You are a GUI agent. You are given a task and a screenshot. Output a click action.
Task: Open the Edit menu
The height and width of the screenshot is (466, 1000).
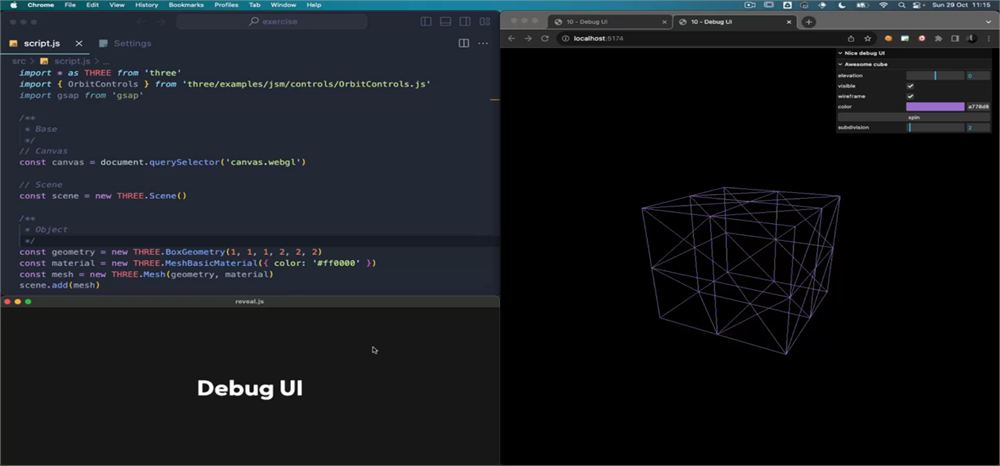click(92, 4)
